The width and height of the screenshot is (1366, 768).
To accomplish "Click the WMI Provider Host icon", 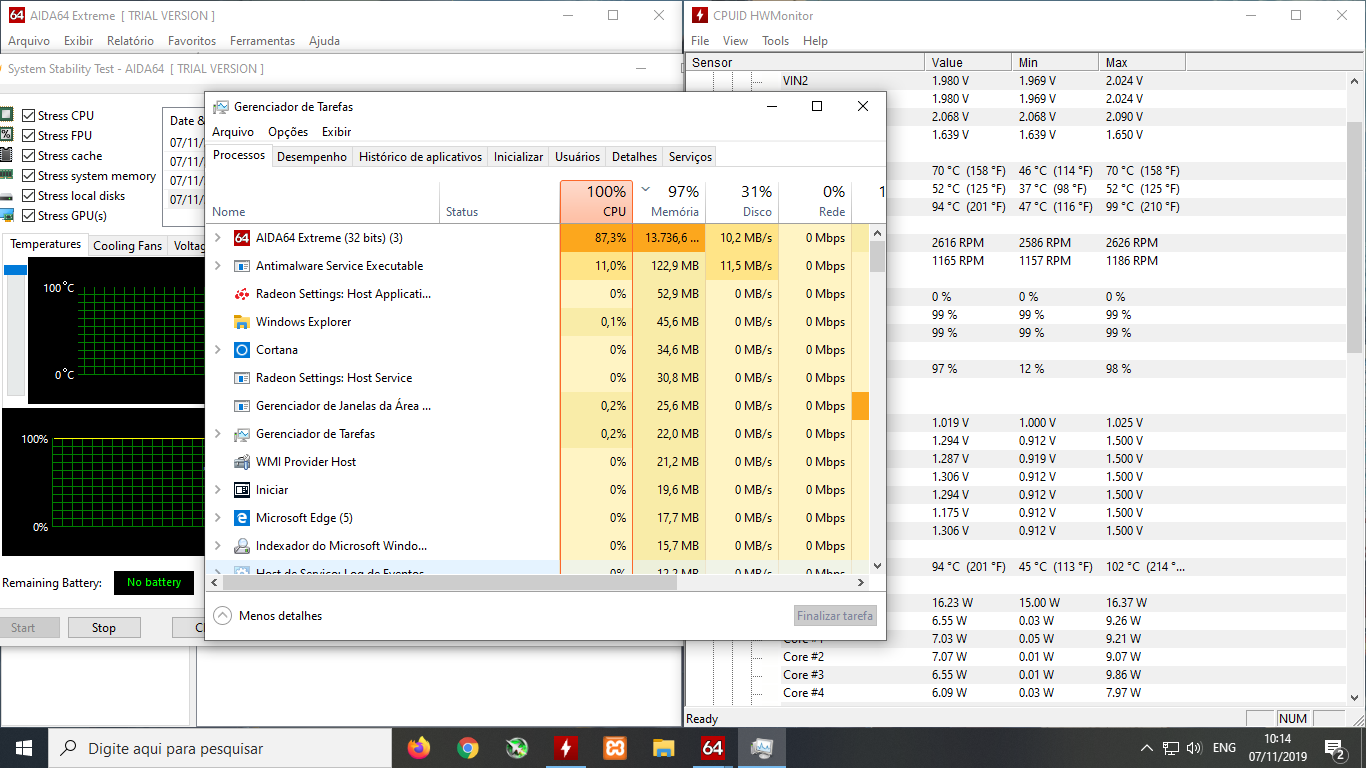I will tap(241, 462).
